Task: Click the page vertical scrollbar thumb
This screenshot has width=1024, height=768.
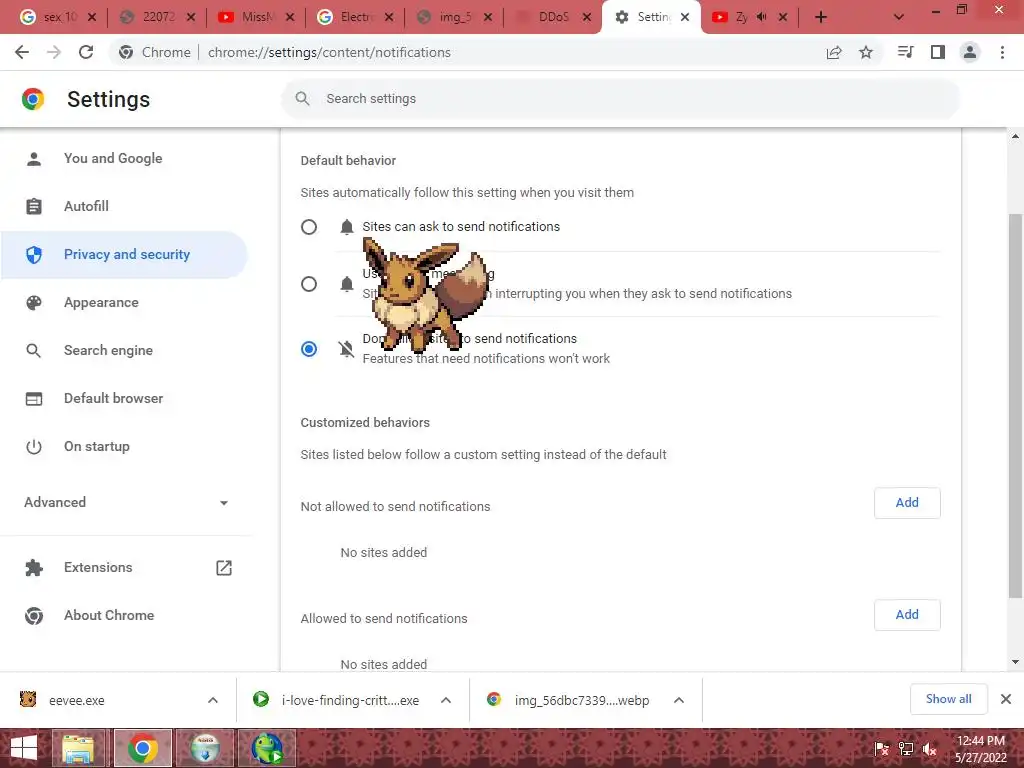Action: pyautogui.click(x=1015, y=405)
